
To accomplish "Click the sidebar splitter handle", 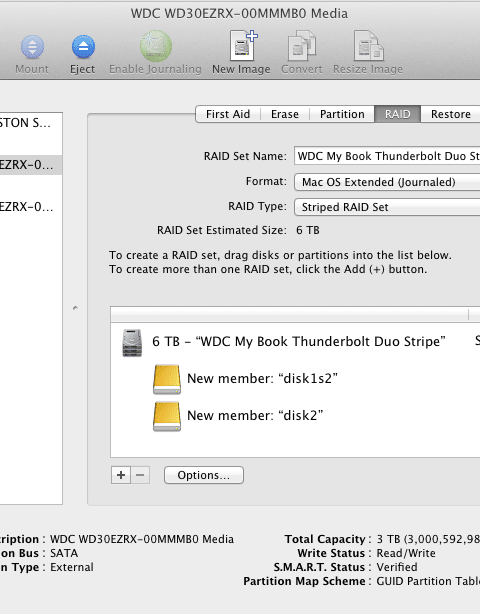I will coord(75,308).
